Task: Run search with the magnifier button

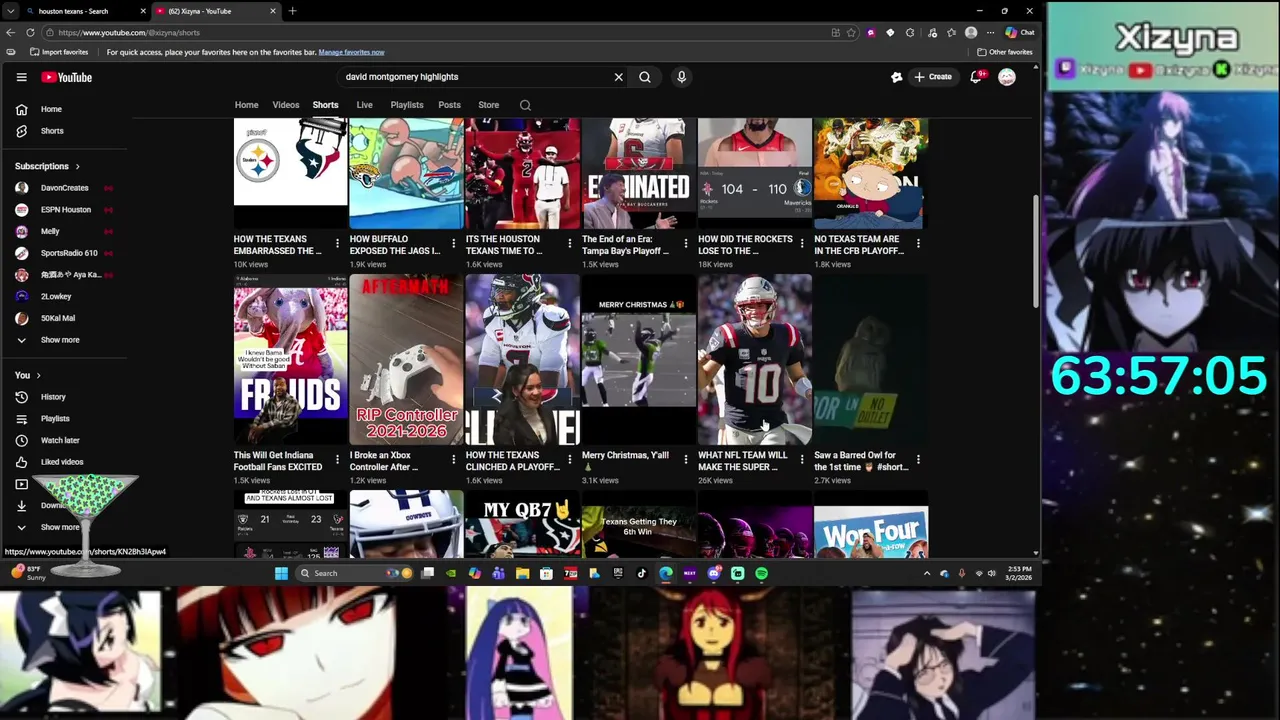Action: pos(645,77)
